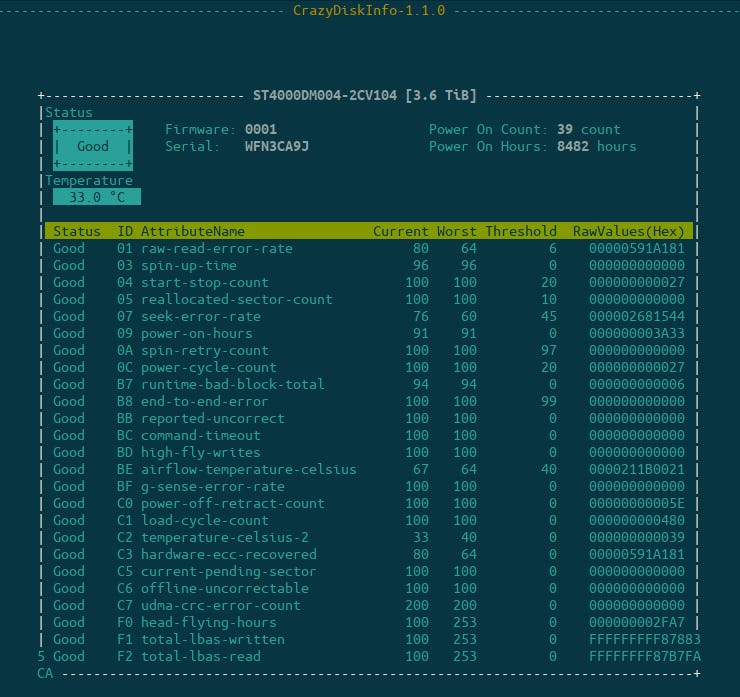Viewport: 740px width, 697px height.
Task: Select the spin-up-time attribute
Action: point(189,265)
